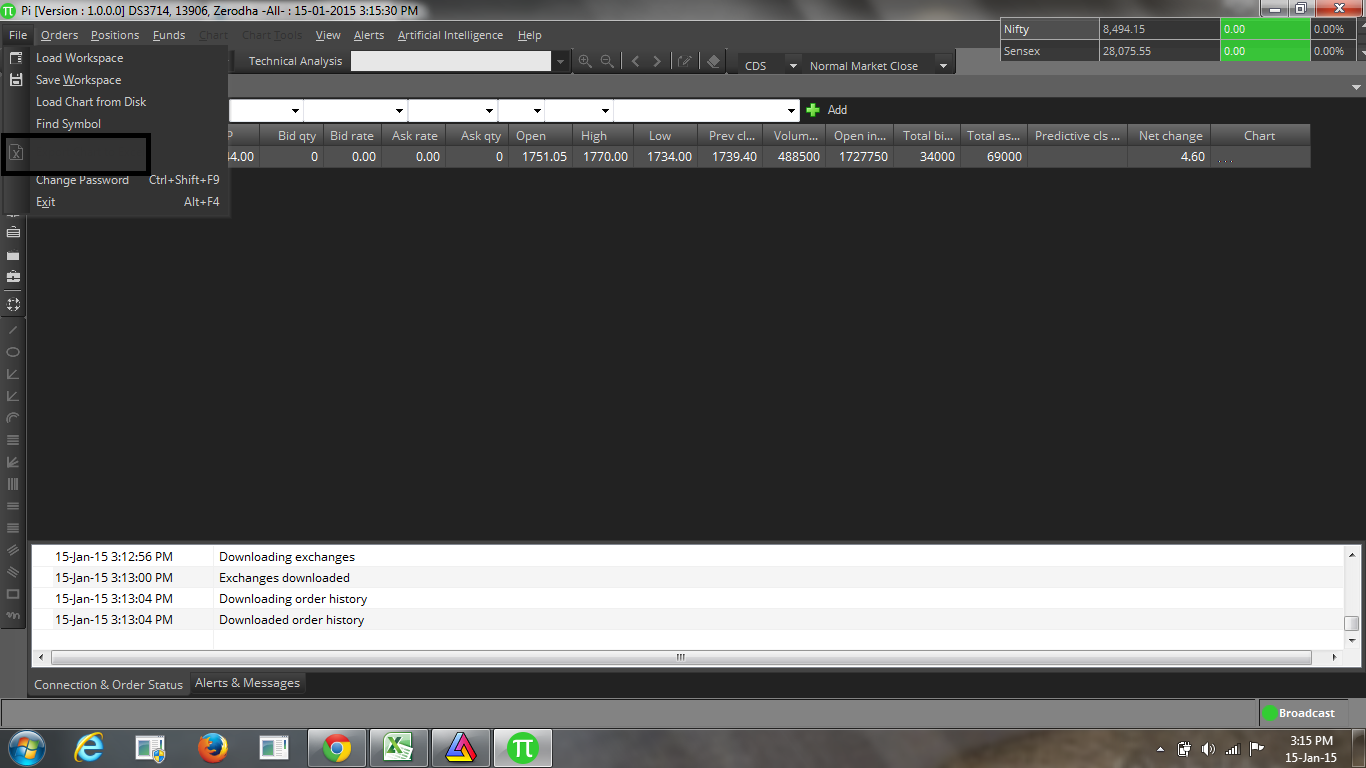Click the Net change column header
The width and height of the screenshot is (1366, 768).
tap(1170, 136)
